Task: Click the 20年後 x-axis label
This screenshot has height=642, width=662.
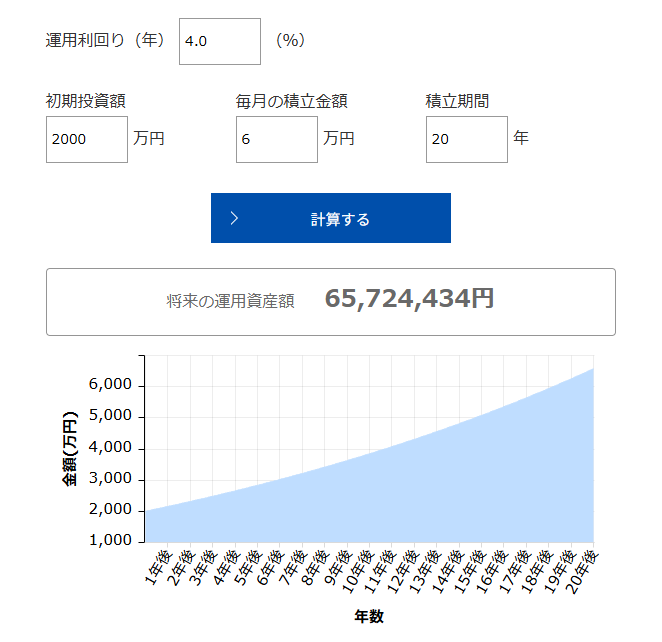Action: click(x=580, y=572)
